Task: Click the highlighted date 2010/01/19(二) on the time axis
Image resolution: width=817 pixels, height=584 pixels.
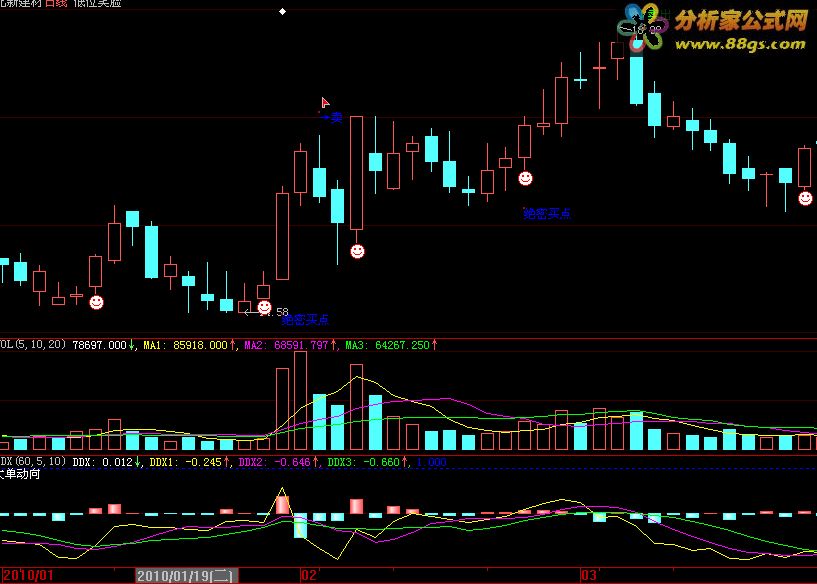Action: tap(187, 576)
